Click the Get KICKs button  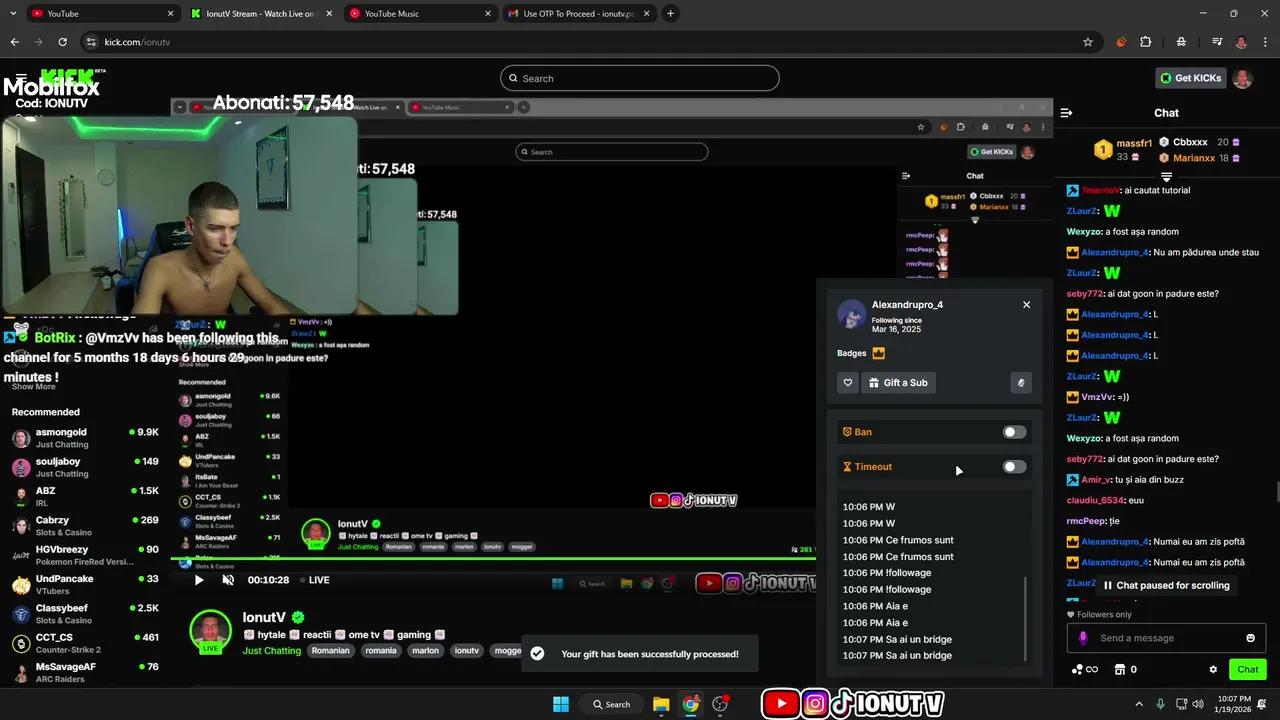(x=1190, y=78)
